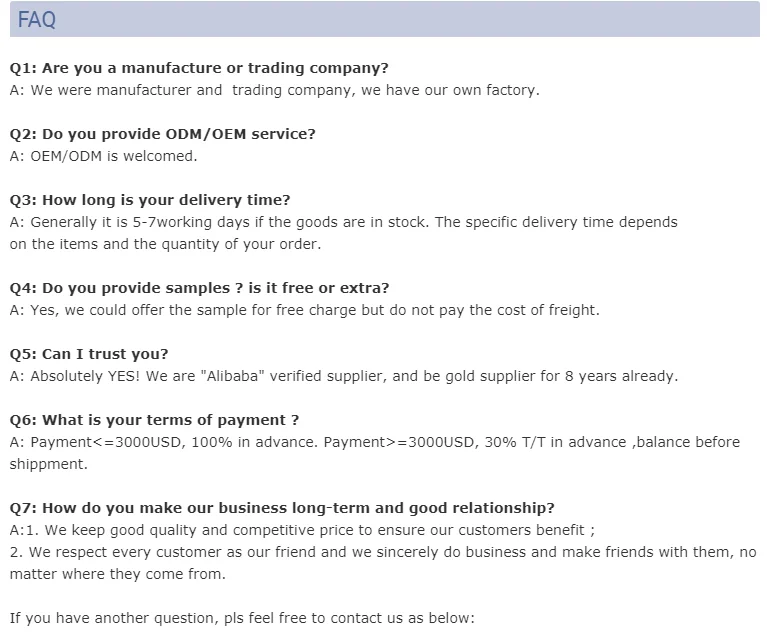Click the answer about cost of freight
This screenshot has width=767, height=644.
point(304,310)
